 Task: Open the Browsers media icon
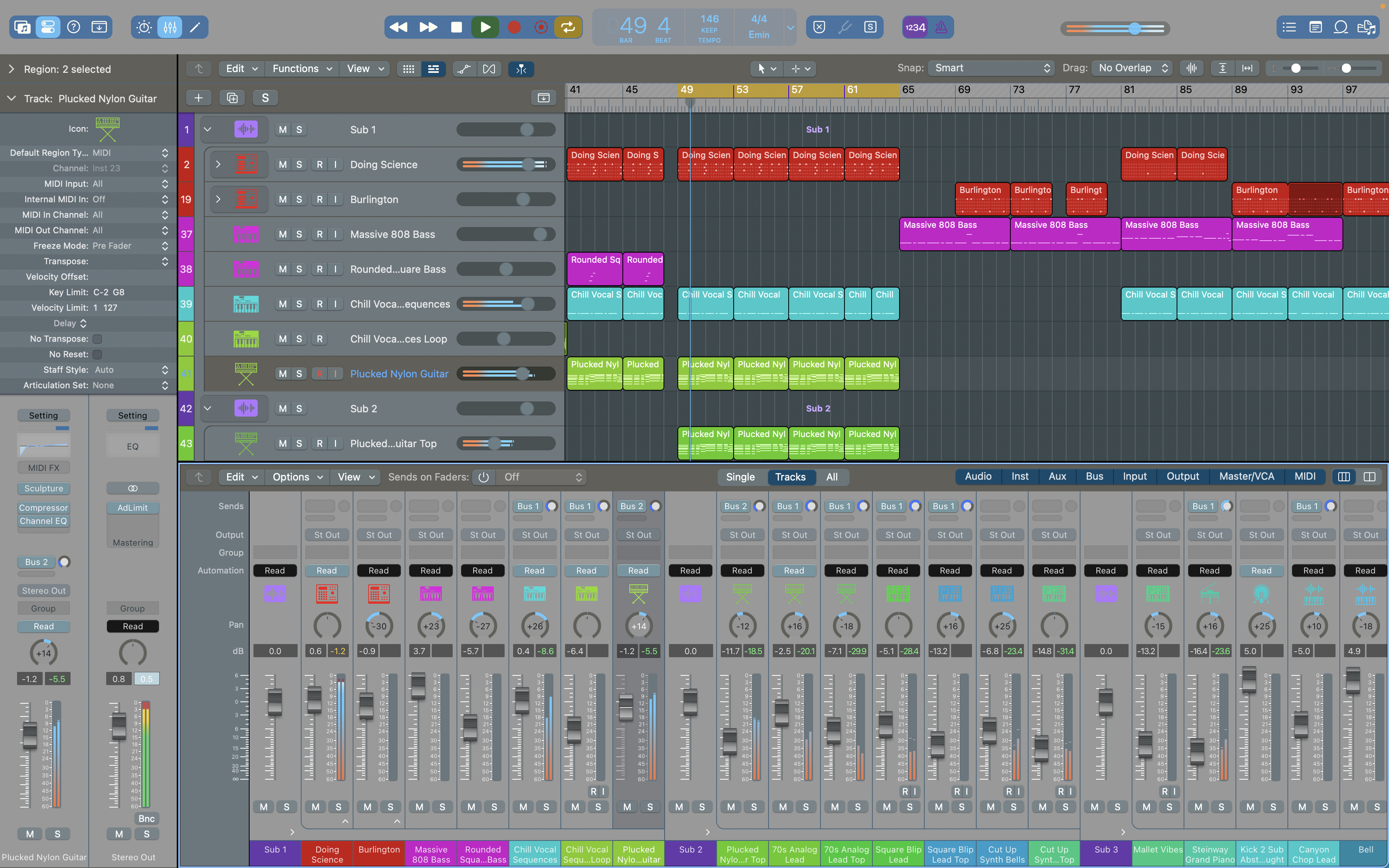tap(1367, 27)
